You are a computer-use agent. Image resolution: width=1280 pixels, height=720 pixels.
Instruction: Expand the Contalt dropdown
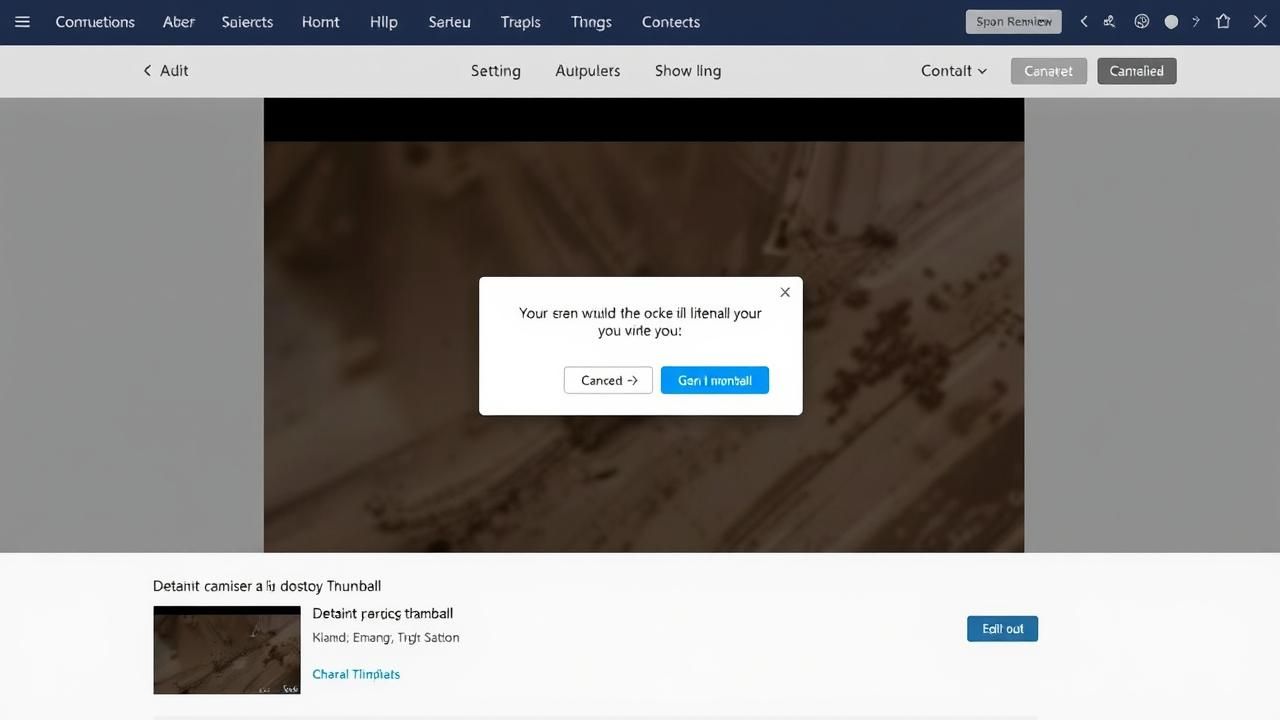click(x=953, y=71)
